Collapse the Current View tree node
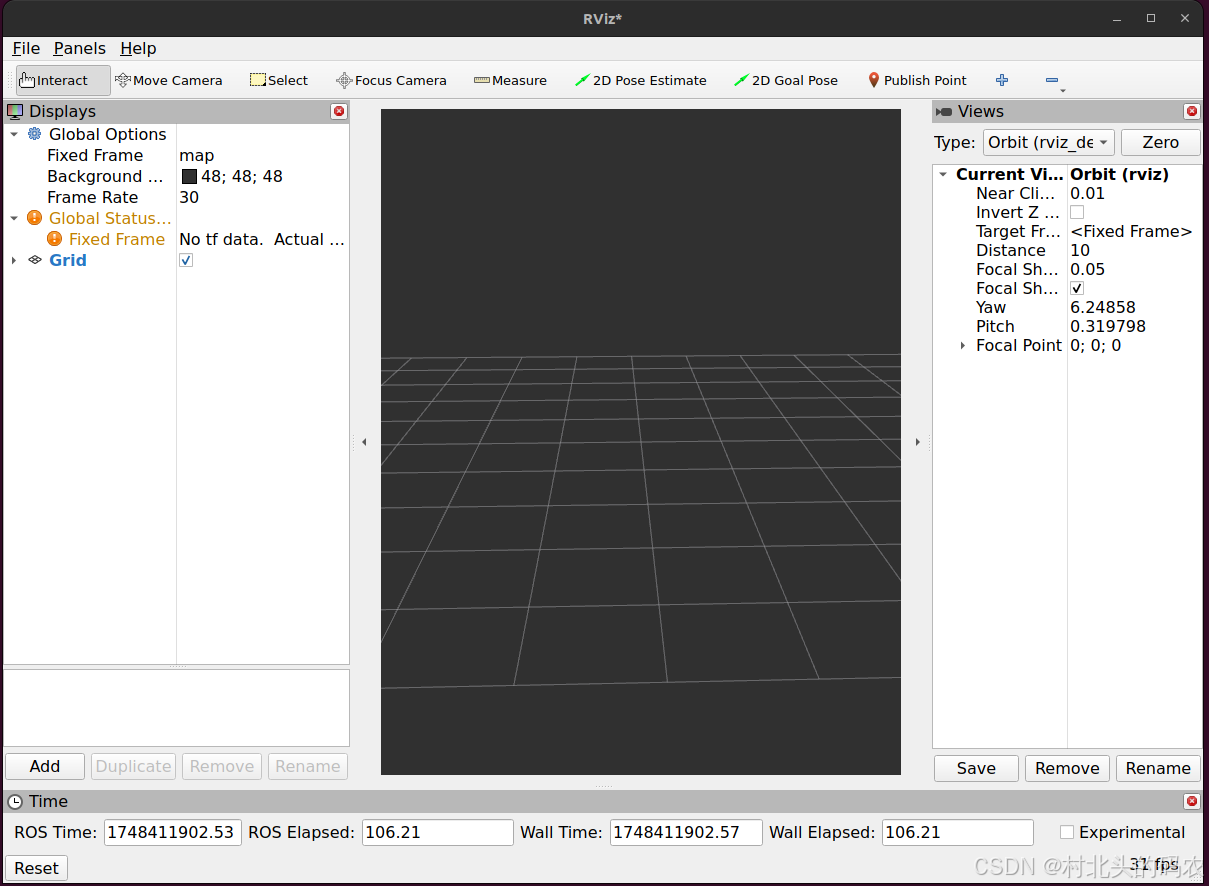 tap(943, 174)
